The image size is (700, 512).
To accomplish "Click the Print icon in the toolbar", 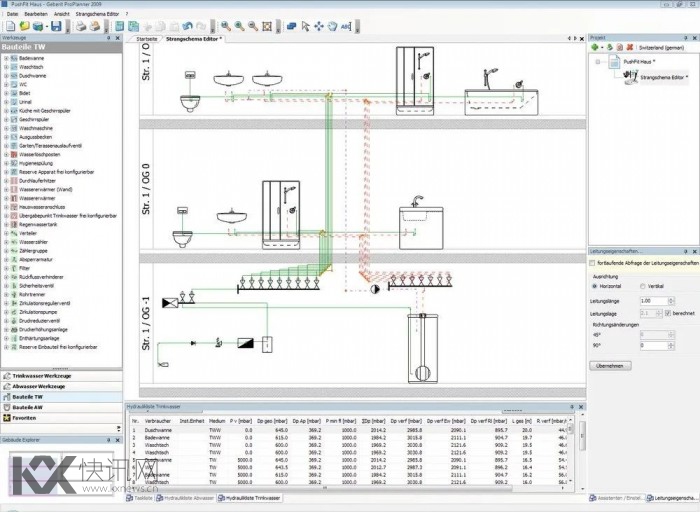I will pos(80,25).
